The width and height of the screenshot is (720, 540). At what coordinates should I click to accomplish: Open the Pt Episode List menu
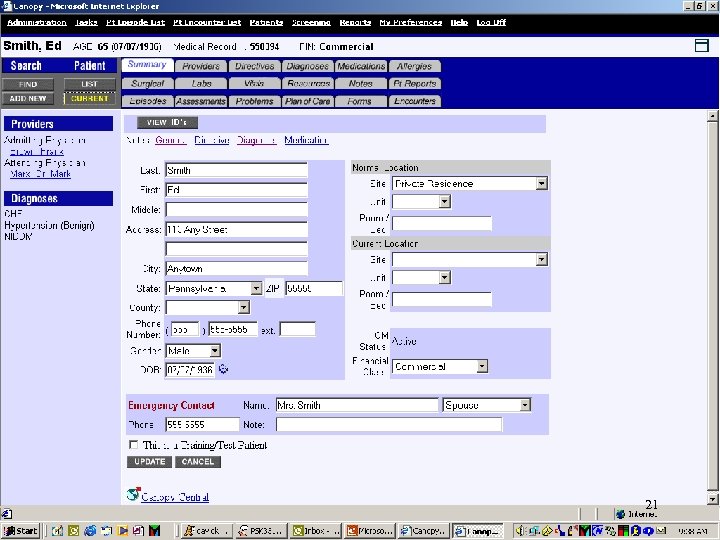[x=135, y=22]
